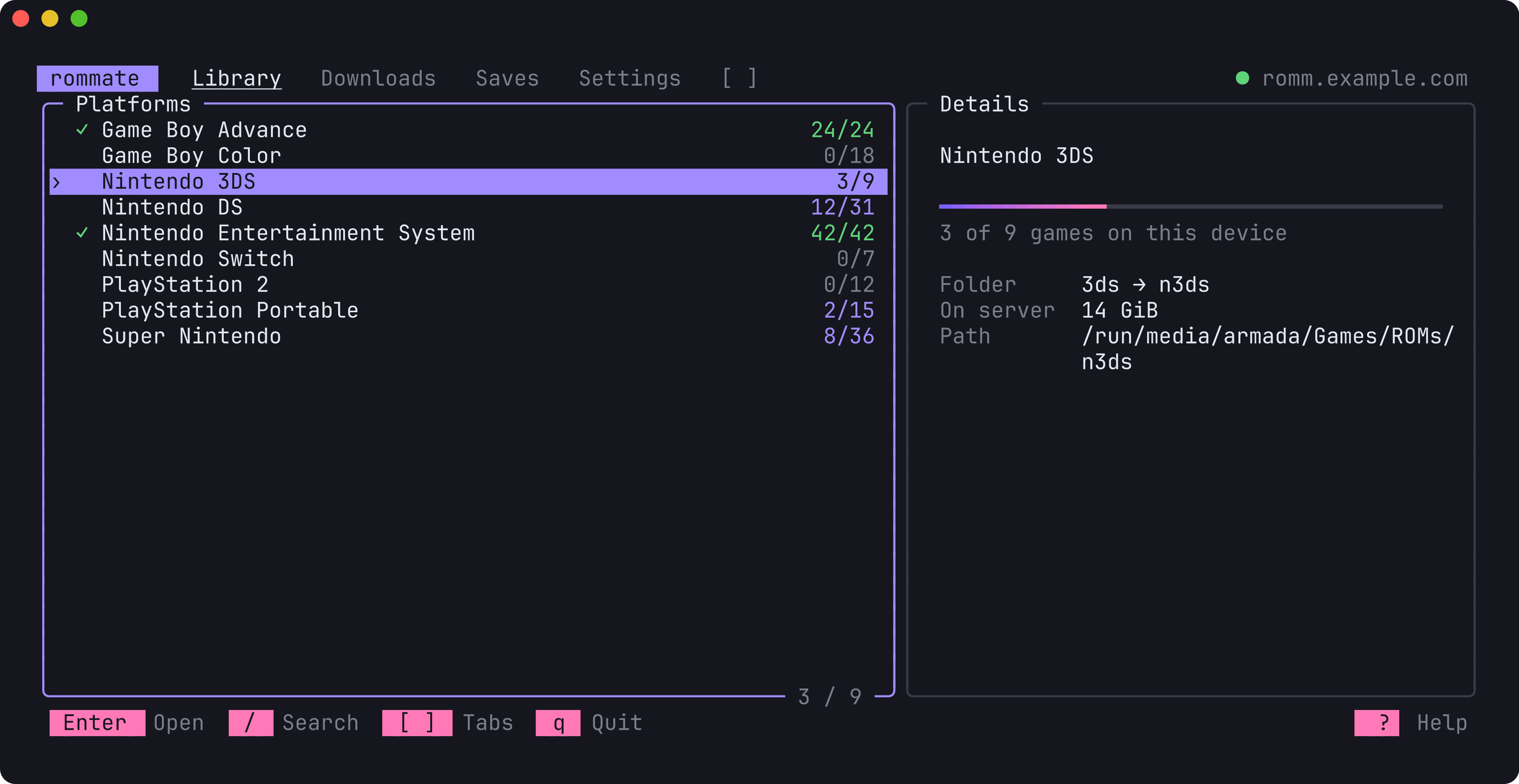
Task: Click the /run/media/armada/Games/ROMs/ path
Action: pos(1268,348)
